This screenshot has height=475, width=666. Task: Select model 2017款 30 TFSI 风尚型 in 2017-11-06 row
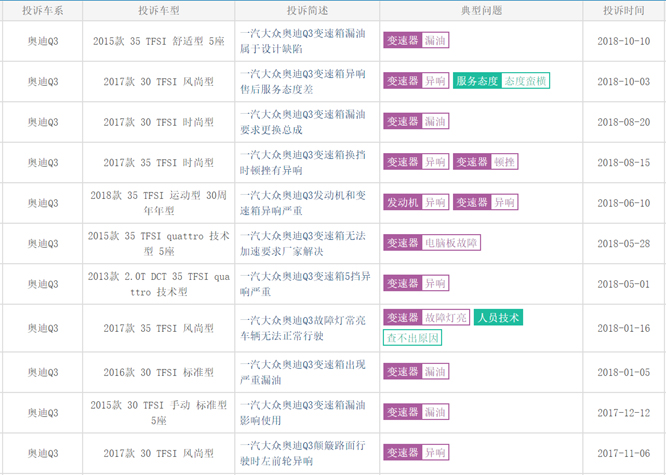(x=158, y=453)
